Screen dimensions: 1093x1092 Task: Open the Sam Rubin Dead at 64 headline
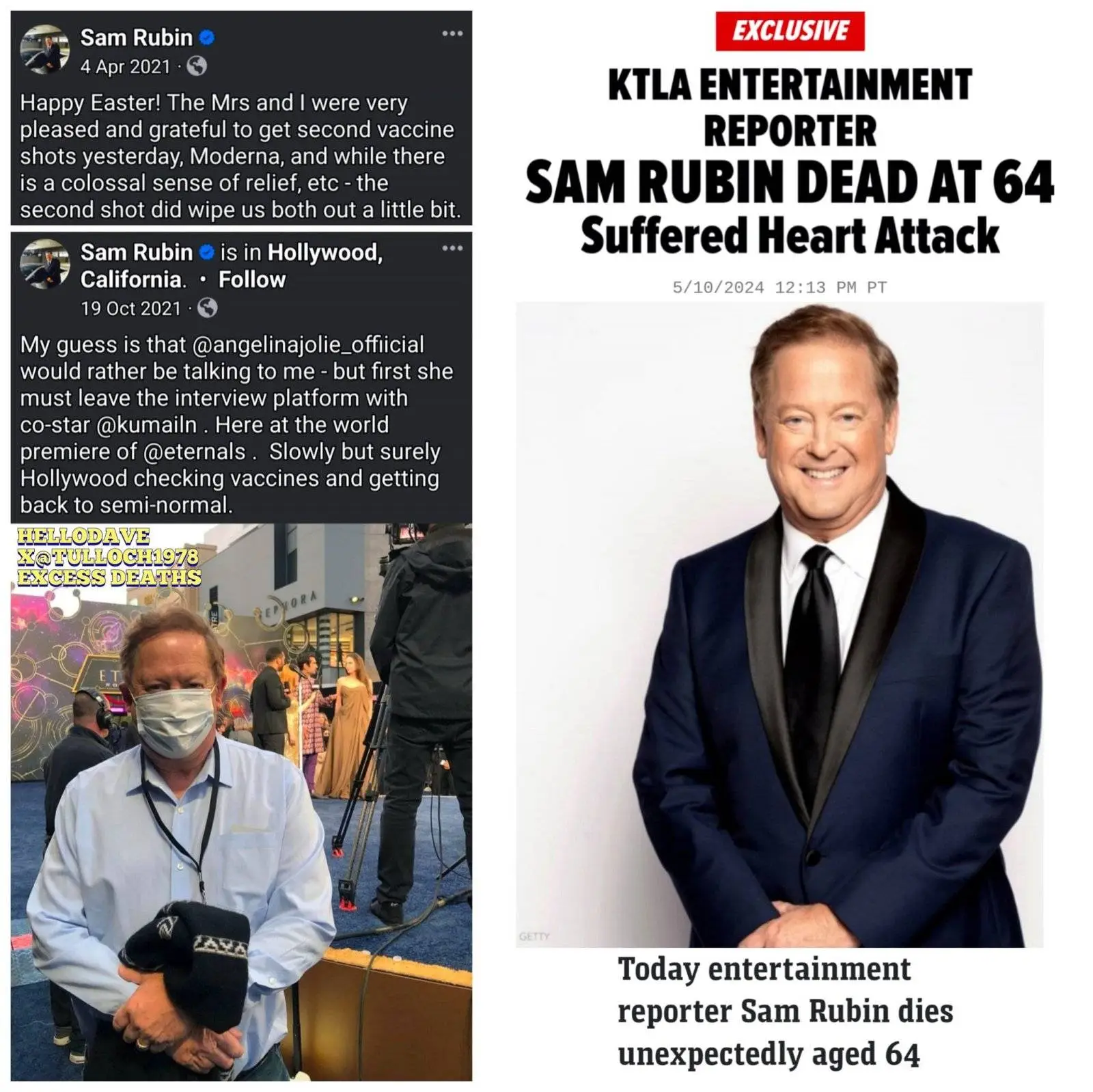(790, 182)
